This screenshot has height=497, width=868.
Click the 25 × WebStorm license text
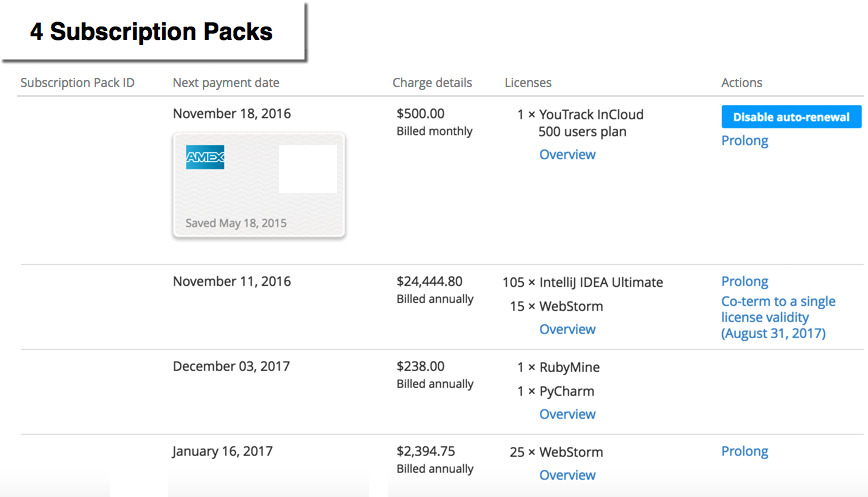[556, 452]
